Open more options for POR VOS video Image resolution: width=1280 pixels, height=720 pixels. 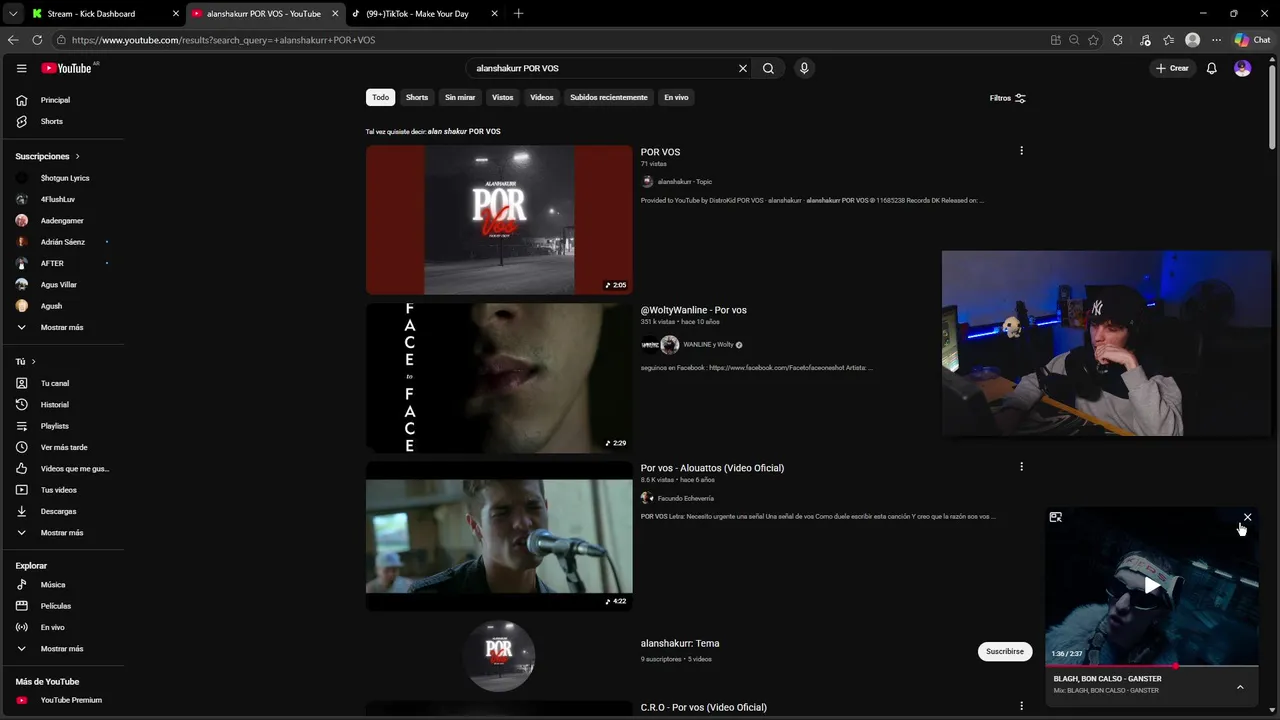1021,151
